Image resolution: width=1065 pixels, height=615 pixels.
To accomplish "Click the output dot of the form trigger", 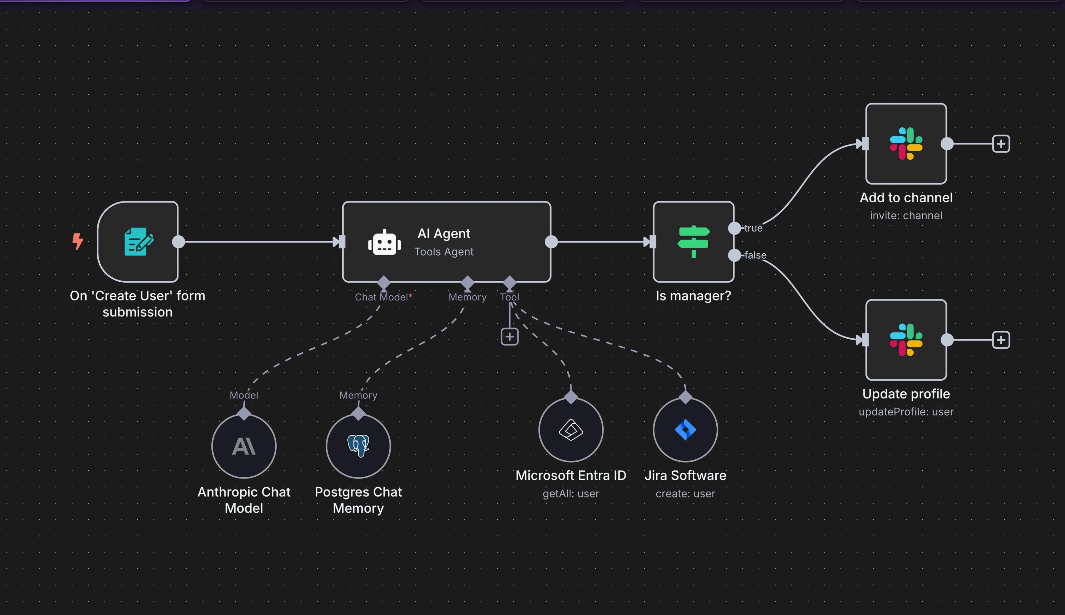I will coord(178,241).
